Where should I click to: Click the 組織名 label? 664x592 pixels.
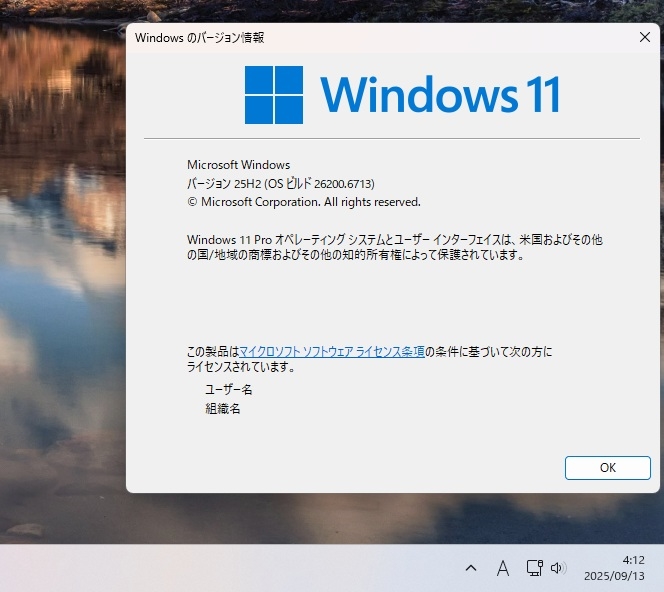pyautogui.click(x=223, y=409)
